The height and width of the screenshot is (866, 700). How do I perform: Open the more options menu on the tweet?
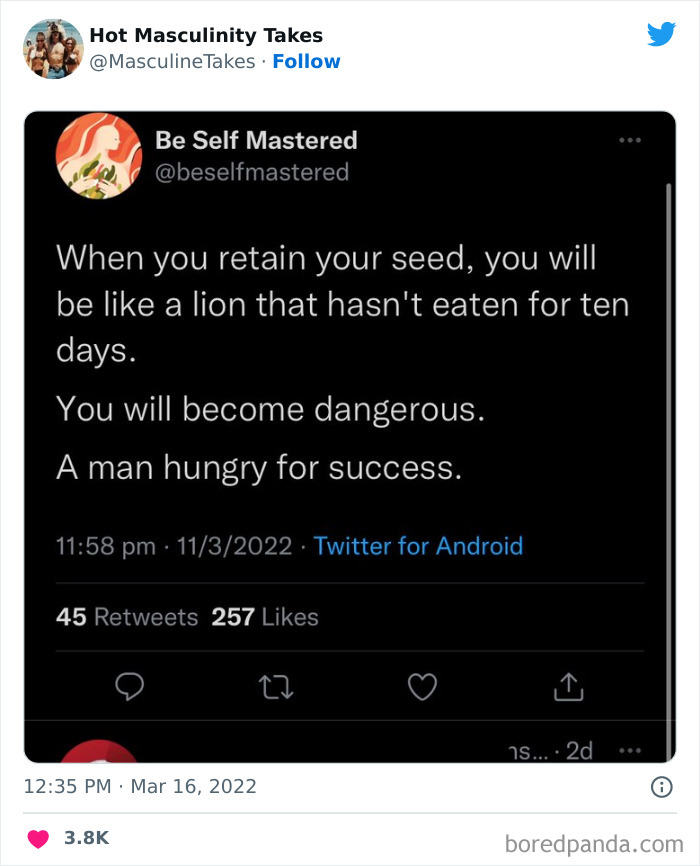[x=630, y=141]
